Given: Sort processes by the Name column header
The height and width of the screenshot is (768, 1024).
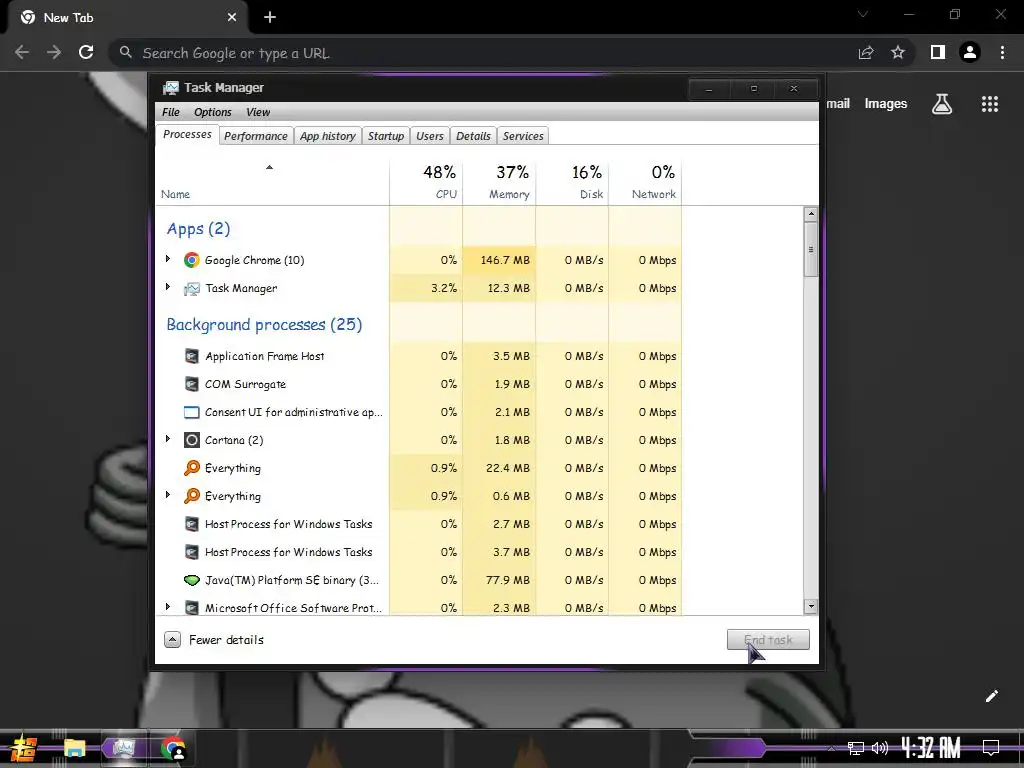Looking at the screenshot, I should pos(272,181).
